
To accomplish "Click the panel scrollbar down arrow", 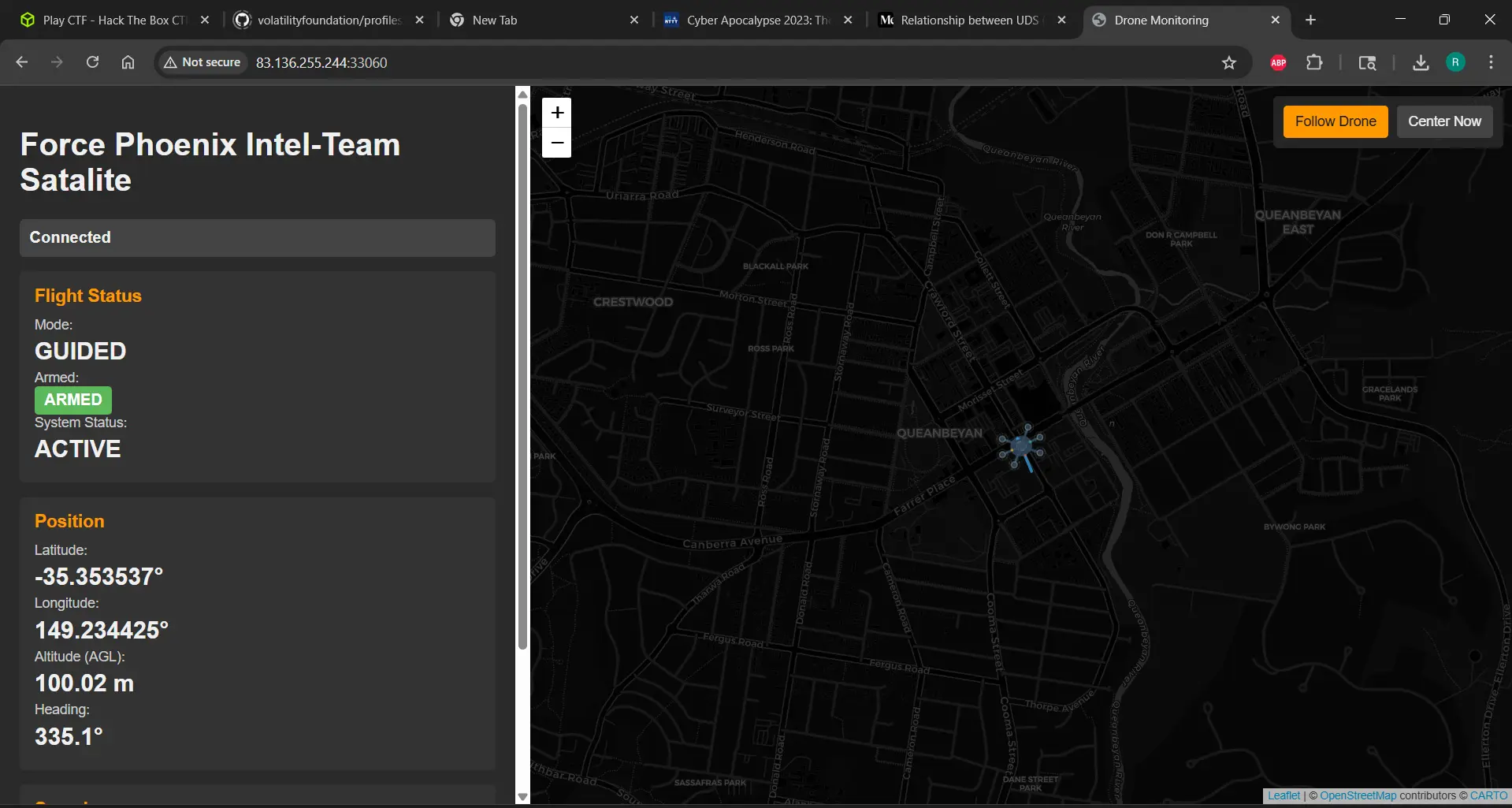I will click(522, 798).
